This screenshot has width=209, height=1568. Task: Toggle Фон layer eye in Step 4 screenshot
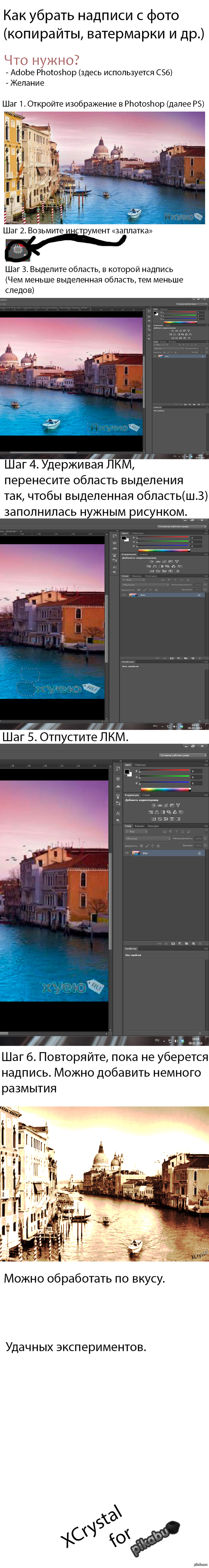pyautogui.click(x=124, y=595)
